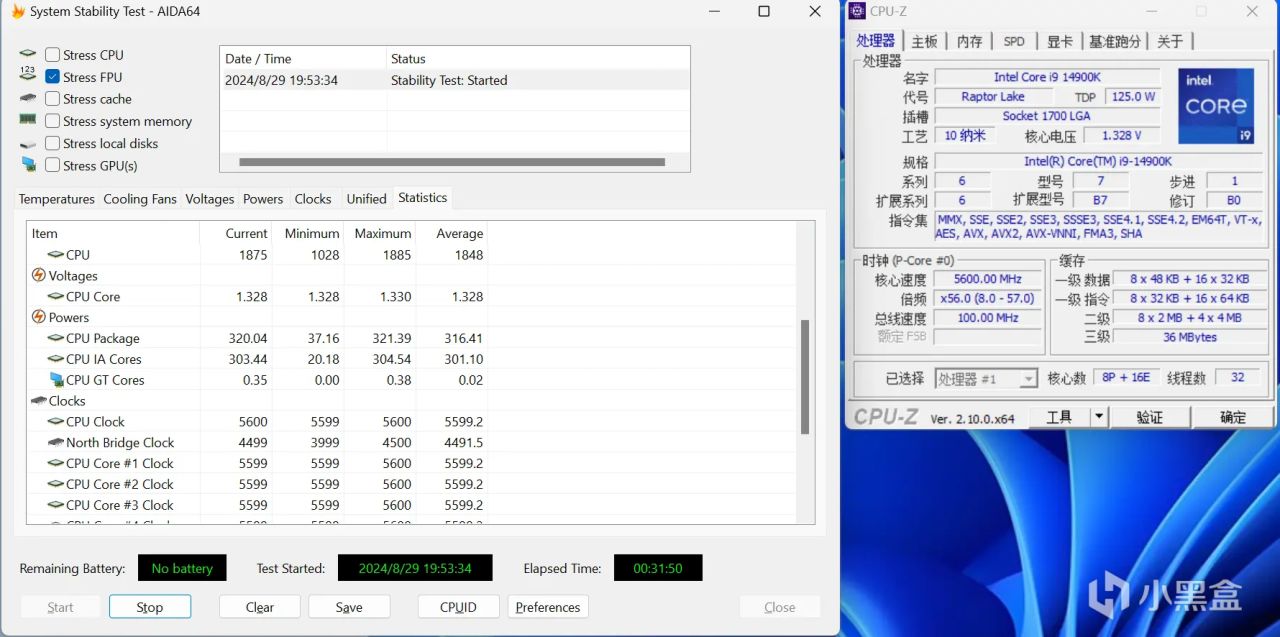Image resolution: width=1280 pixels, height=637 pixels.
Task: Click the chip icon beside Stress CPU
Action: 27,54
